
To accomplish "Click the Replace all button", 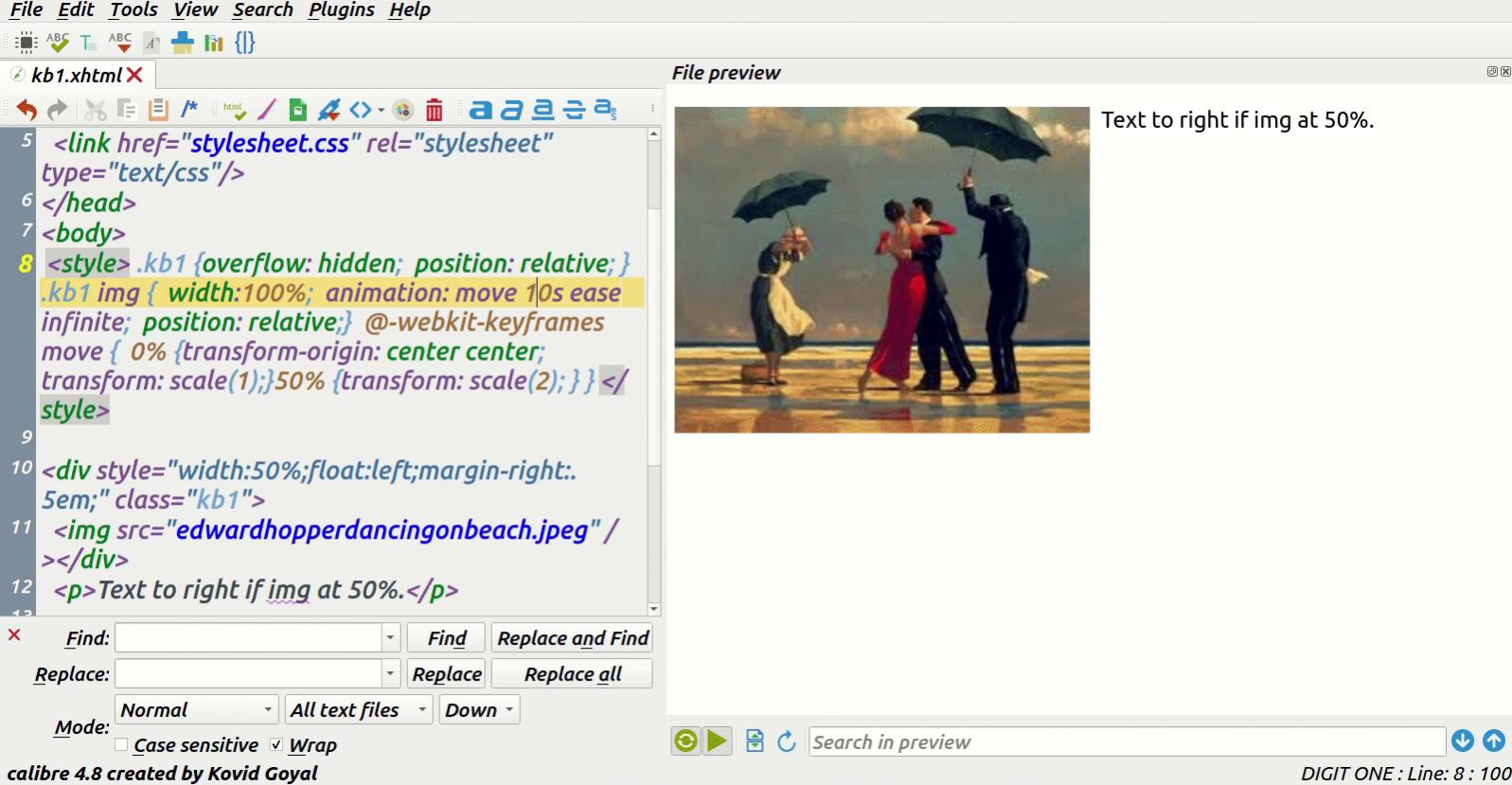I will (573, 674).
